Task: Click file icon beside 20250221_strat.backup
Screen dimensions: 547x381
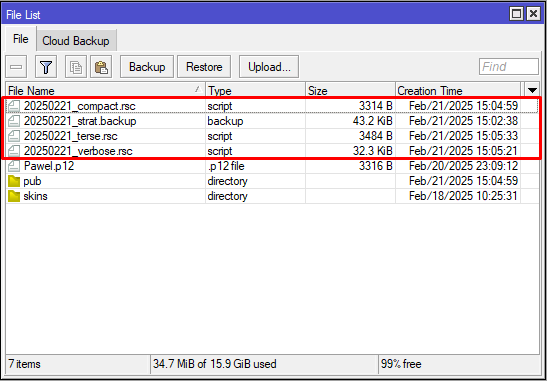Action: click(14, 121)
